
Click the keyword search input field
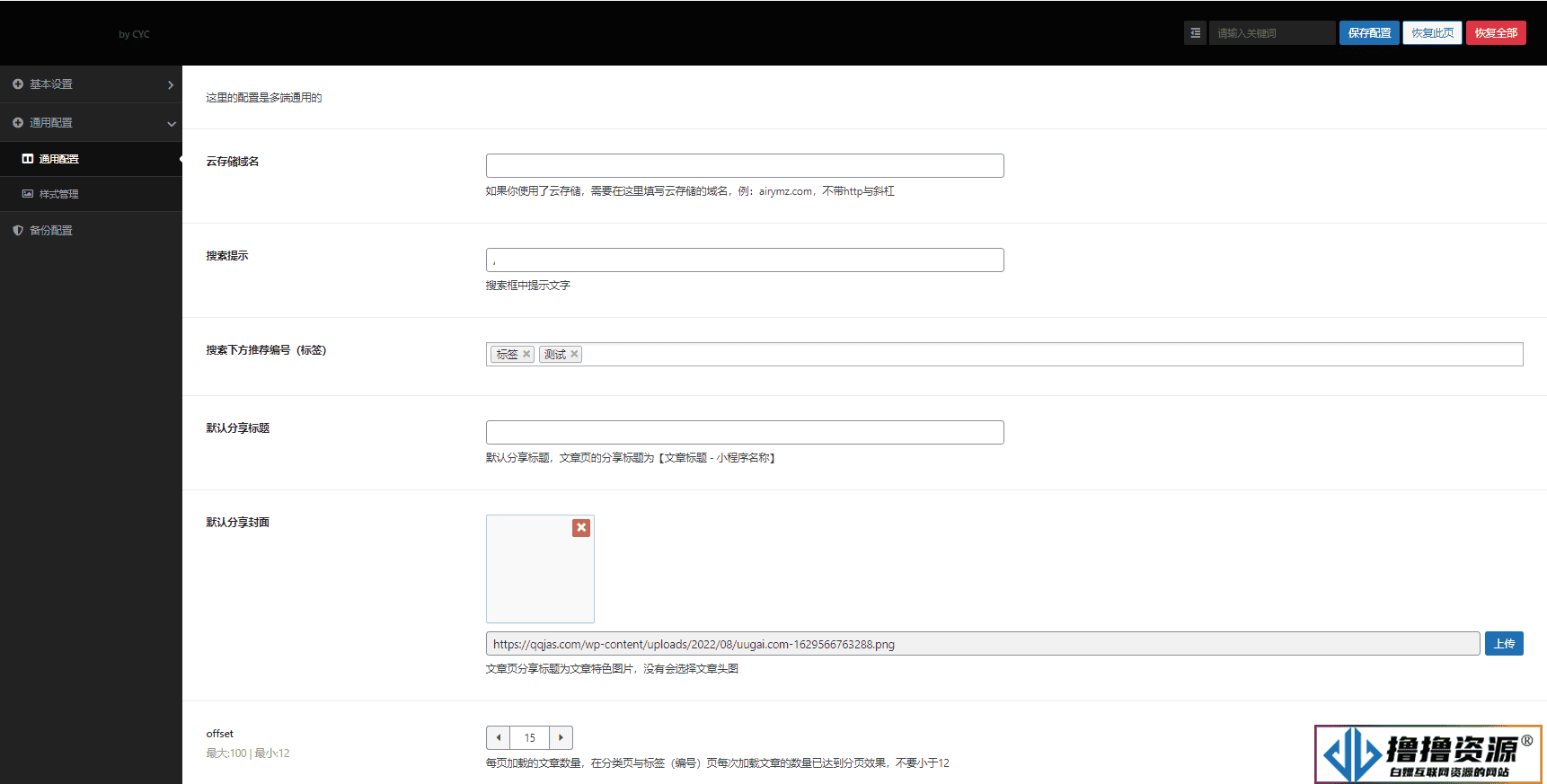click(1271, 33)
